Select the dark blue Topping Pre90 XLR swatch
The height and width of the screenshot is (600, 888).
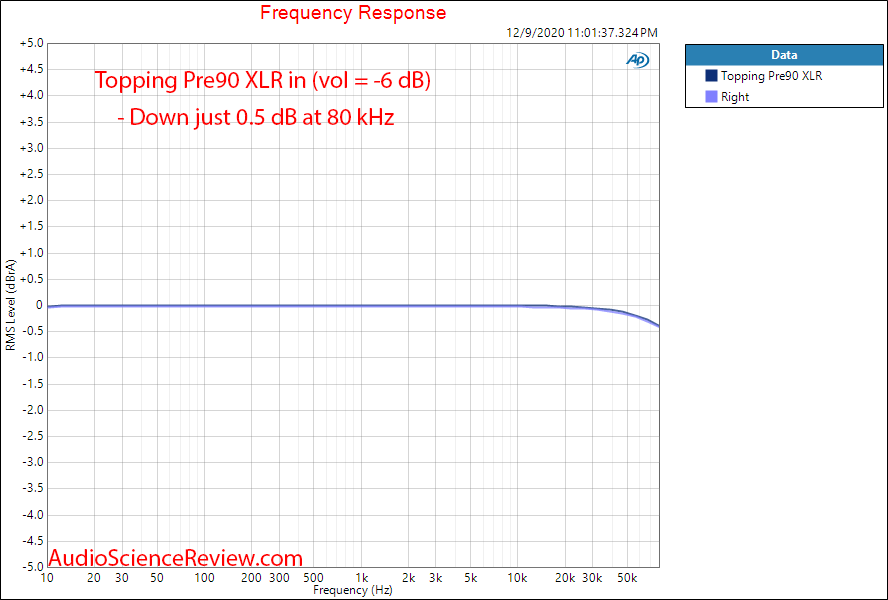point(711,75)
